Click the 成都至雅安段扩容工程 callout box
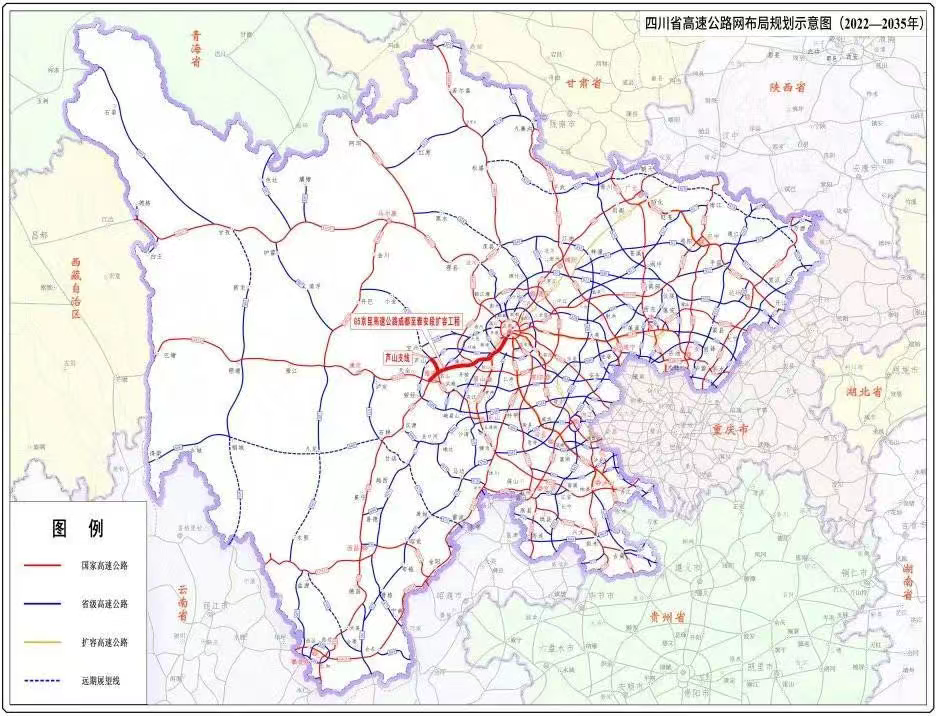This screenshot has width=936, height=716. tap(411, 320)
